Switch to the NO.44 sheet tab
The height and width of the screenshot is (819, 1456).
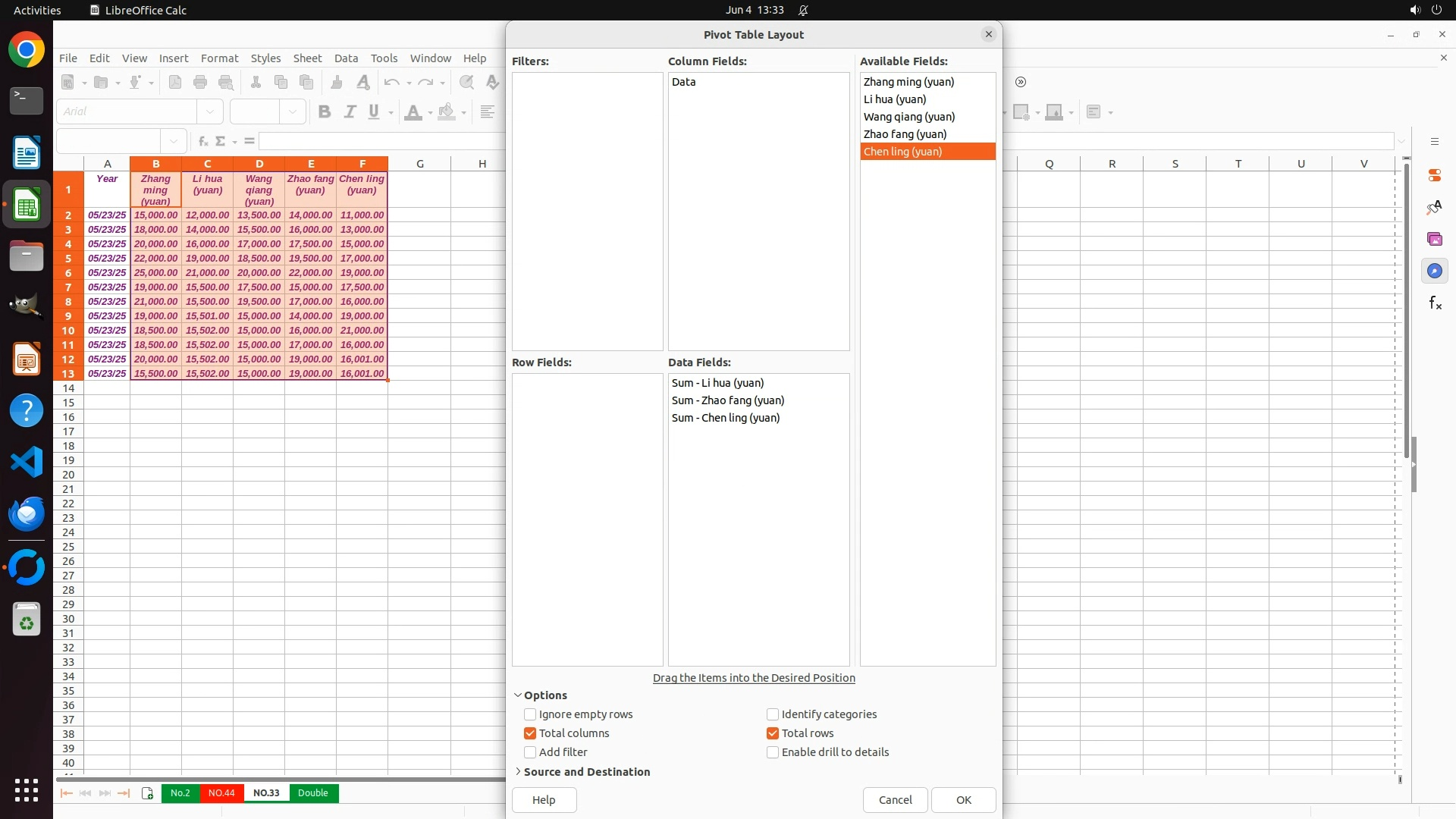point(221,793)
